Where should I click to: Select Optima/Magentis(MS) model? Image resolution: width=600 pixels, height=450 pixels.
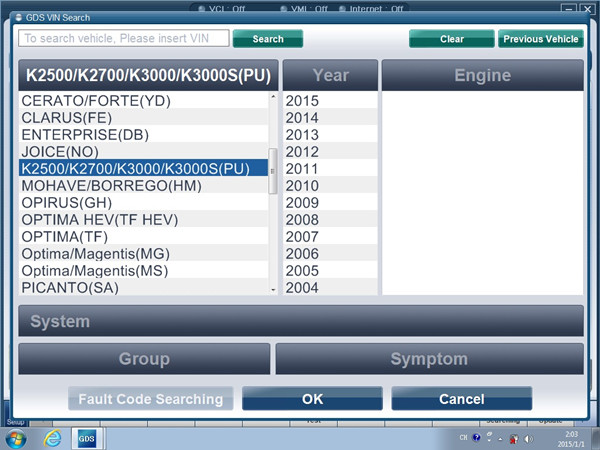pos(143,271)
